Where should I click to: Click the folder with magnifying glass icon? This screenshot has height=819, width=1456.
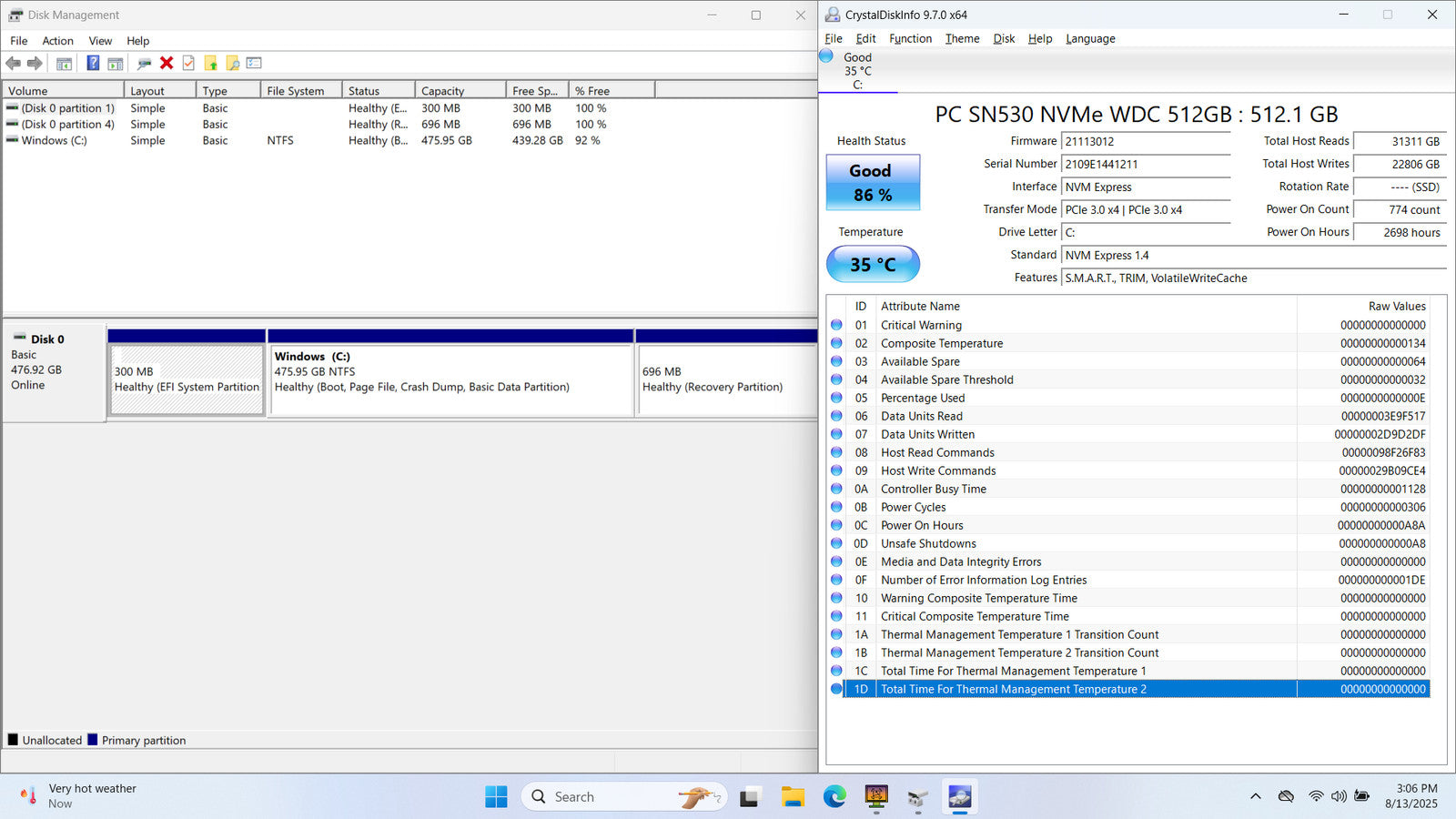tap(233, 64)
